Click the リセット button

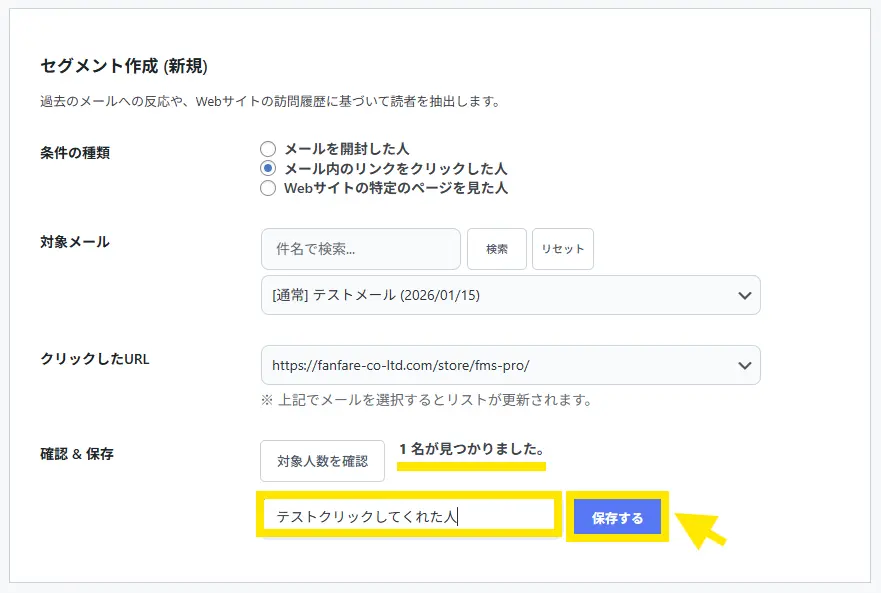pos(562,249)
